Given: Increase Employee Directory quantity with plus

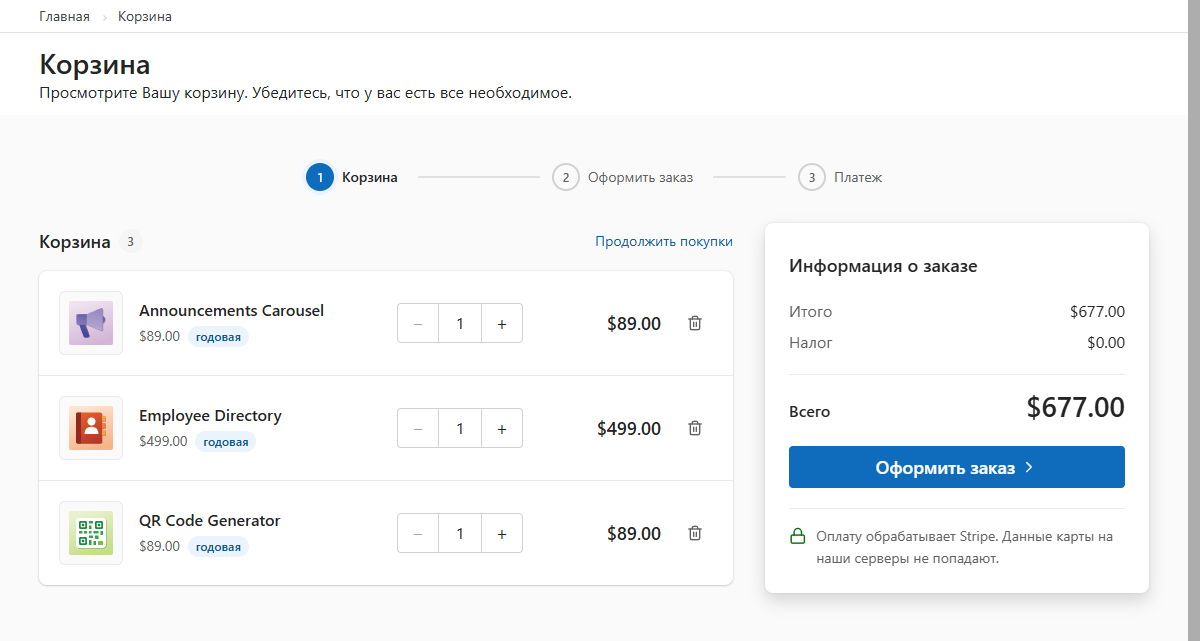Looking at the screenshot, I should pyautogui.click(x=502, y=428).
